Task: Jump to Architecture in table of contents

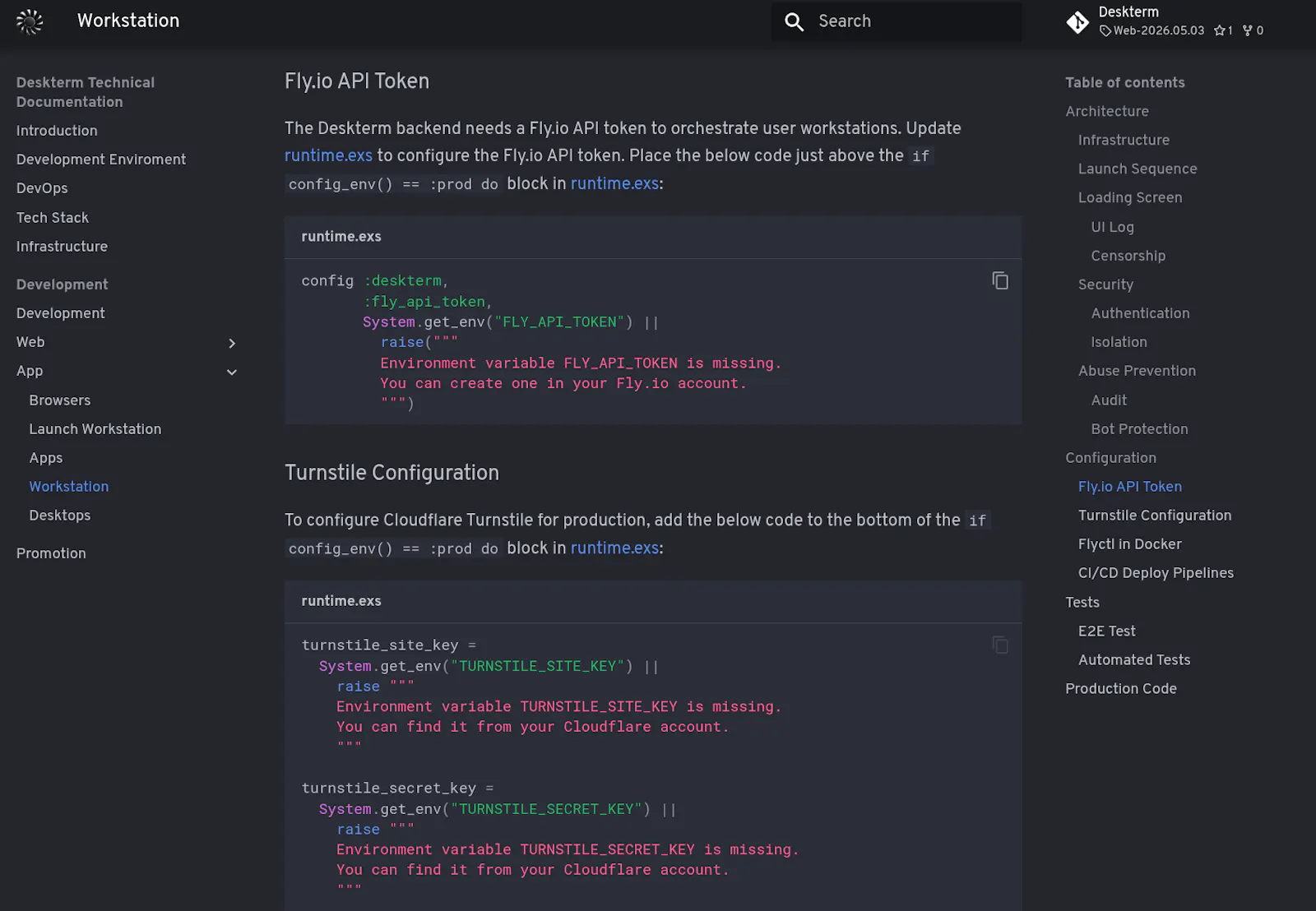Action: point(1107,111)
